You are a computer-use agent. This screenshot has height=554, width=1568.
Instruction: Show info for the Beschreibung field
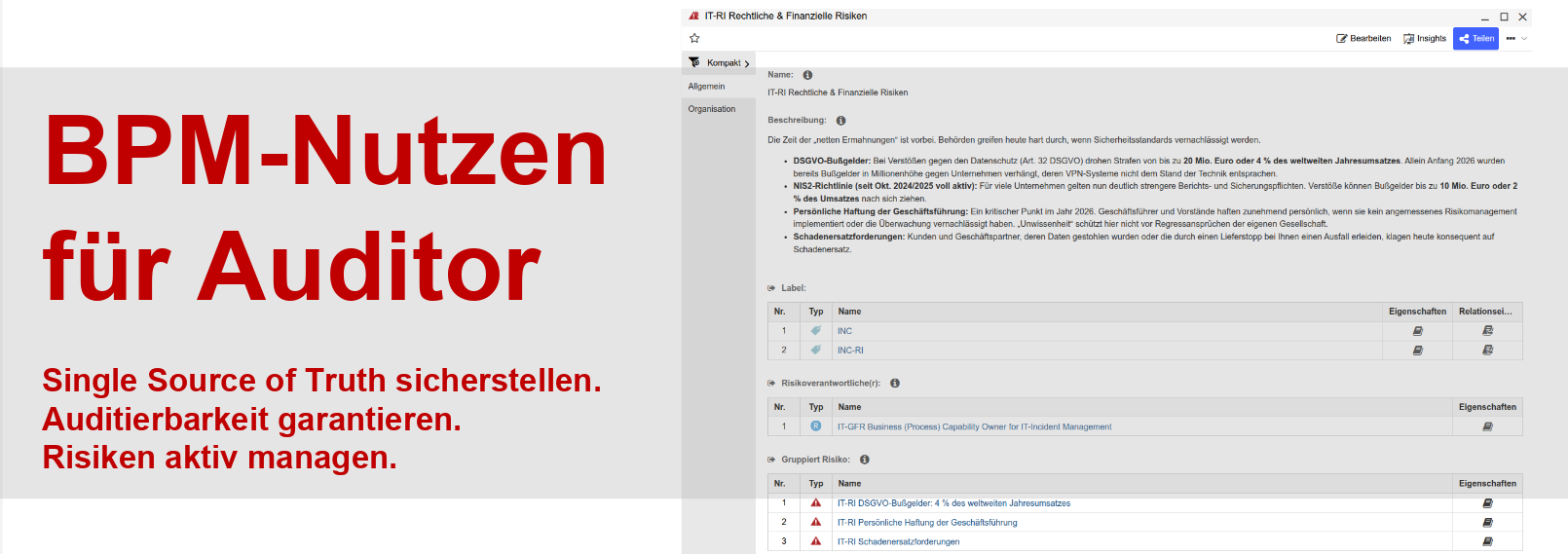840,121
